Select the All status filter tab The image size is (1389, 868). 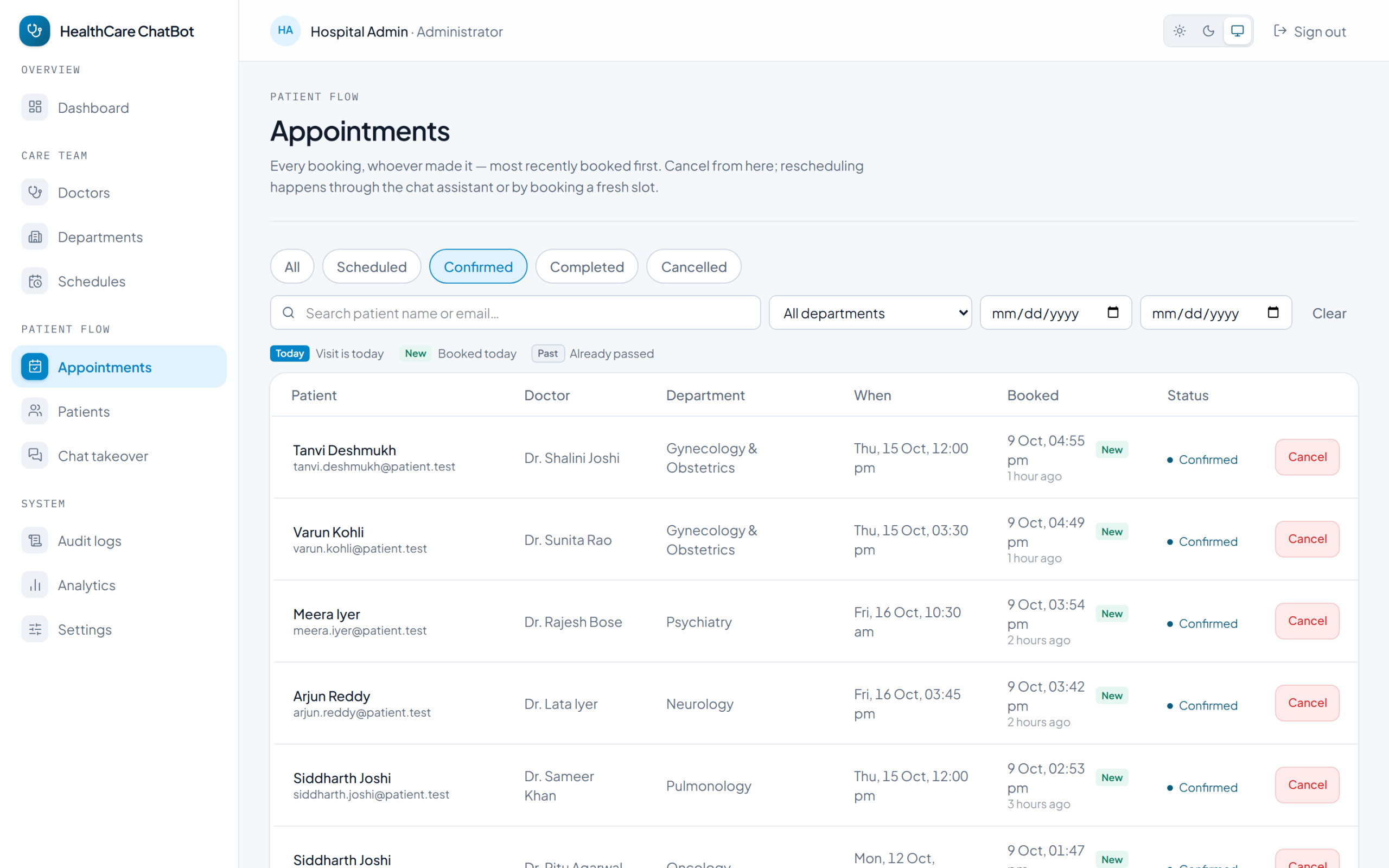pyautogui.click(x=292, y=266)
